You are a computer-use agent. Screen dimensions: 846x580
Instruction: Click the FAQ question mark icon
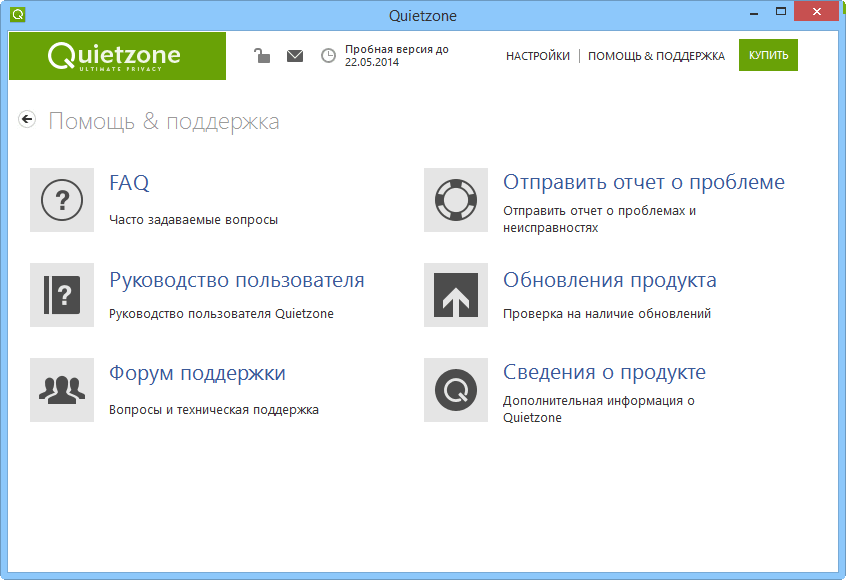[62, 200]
